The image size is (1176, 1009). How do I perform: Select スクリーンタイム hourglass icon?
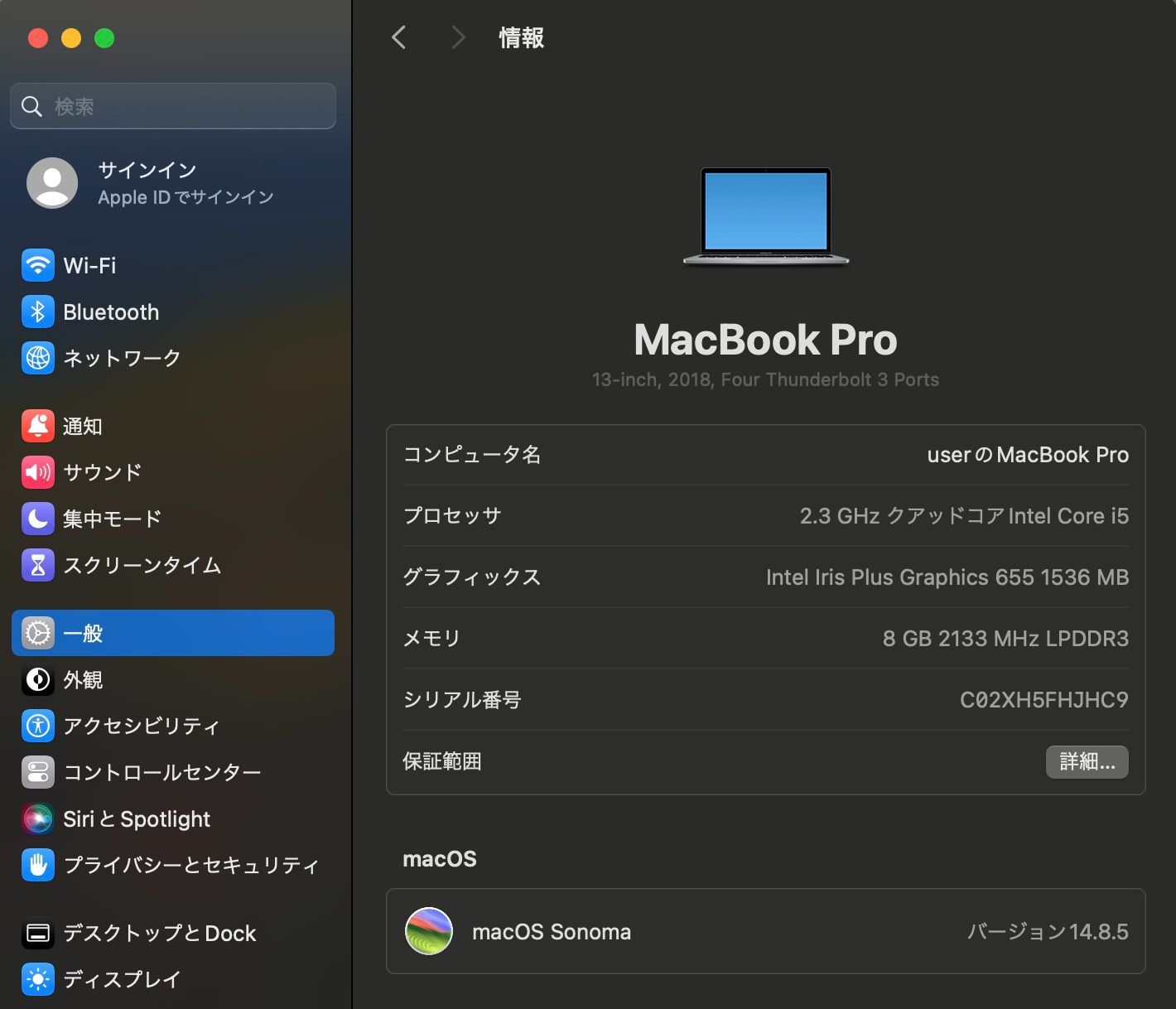coord(38,565)
